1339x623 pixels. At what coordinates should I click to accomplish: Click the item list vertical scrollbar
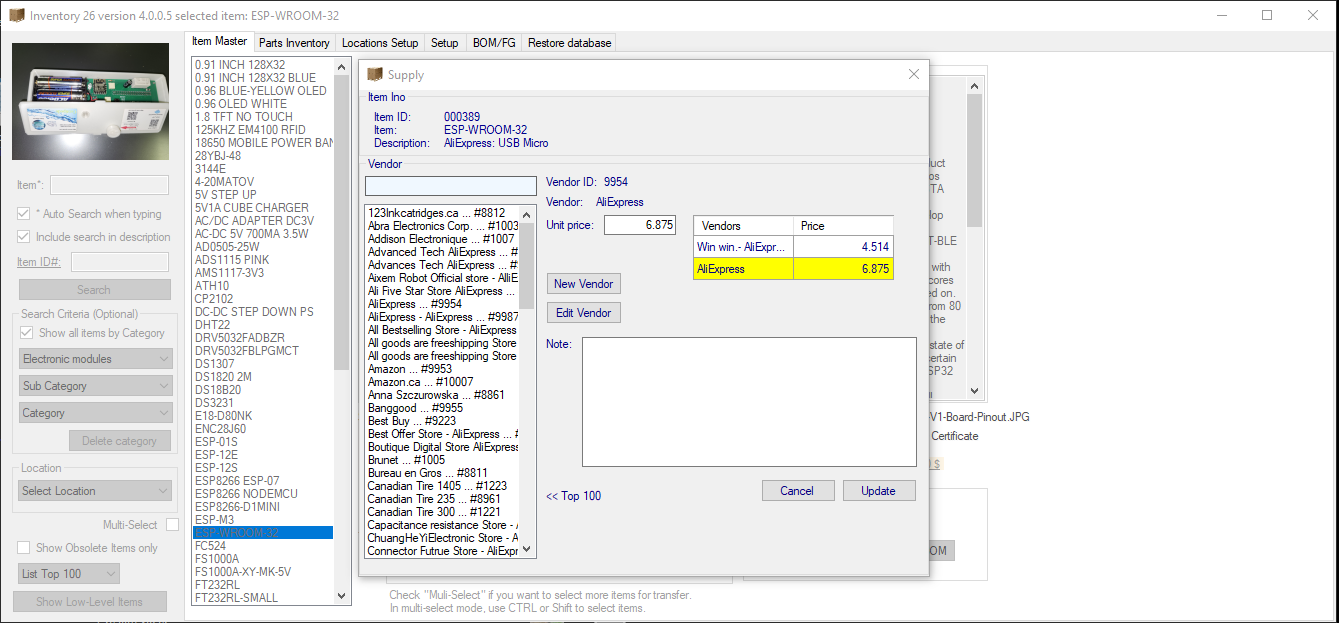coord(342,330)
